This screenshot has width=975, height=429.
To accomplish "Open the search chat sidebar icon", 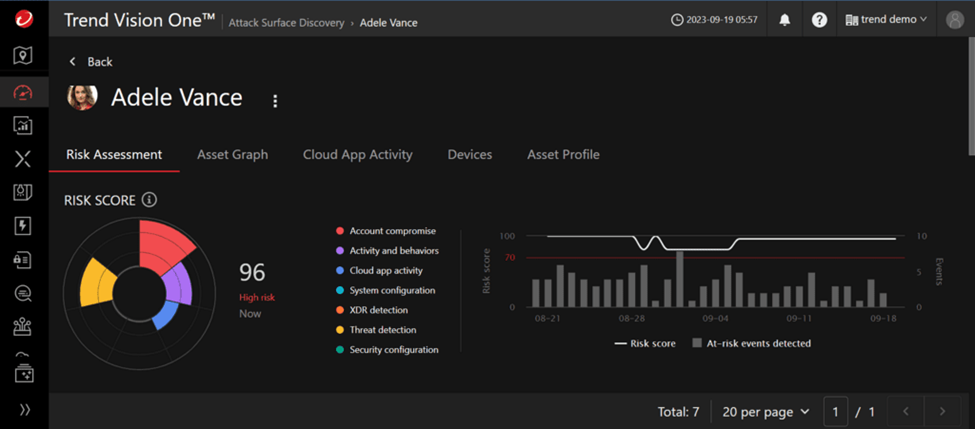I will (24, 293).
